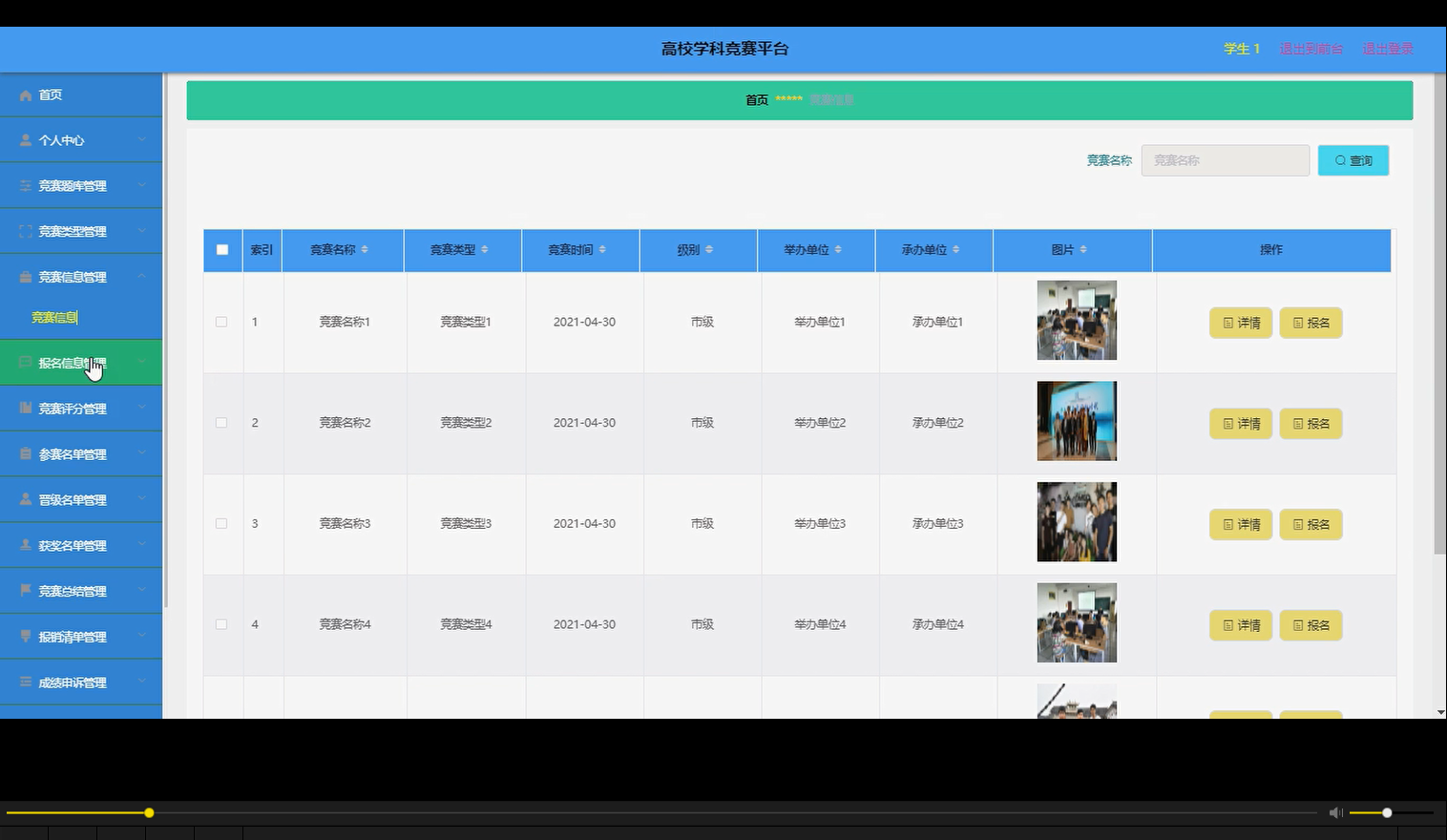Open the image thumbnail for 竞赛名称3
This screenshot has width=1447, height=840.
click(x=1077, y=522)
